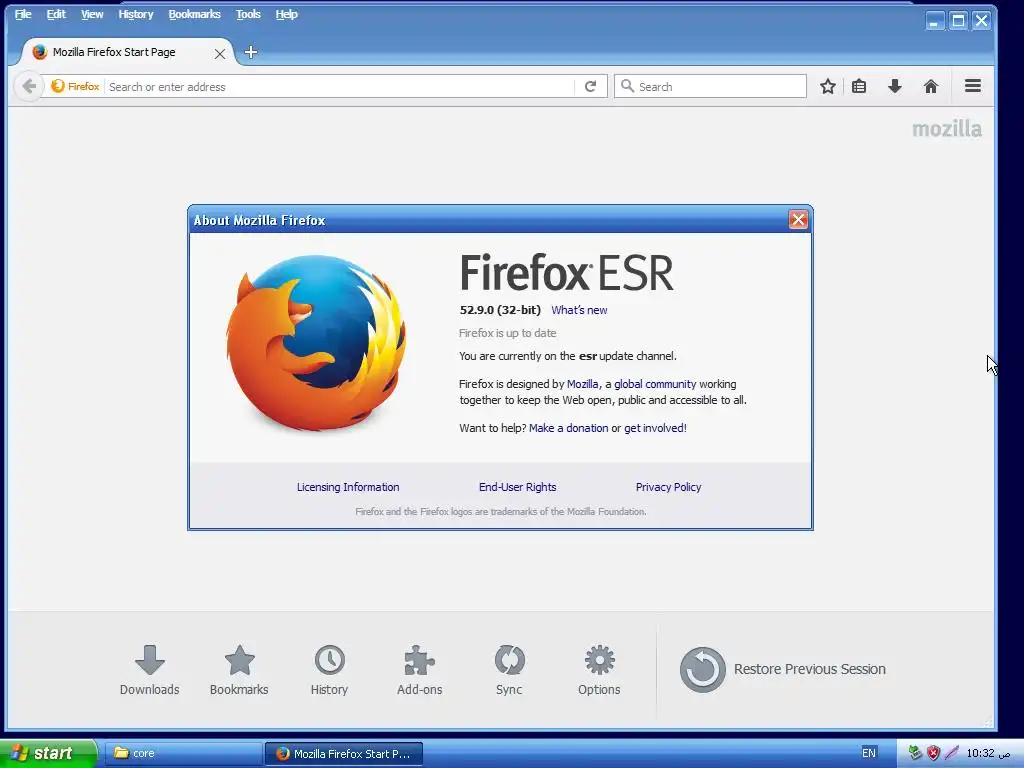
Task: Open Add-ons puzzle piece shortcut
Action: coord(419,669)
